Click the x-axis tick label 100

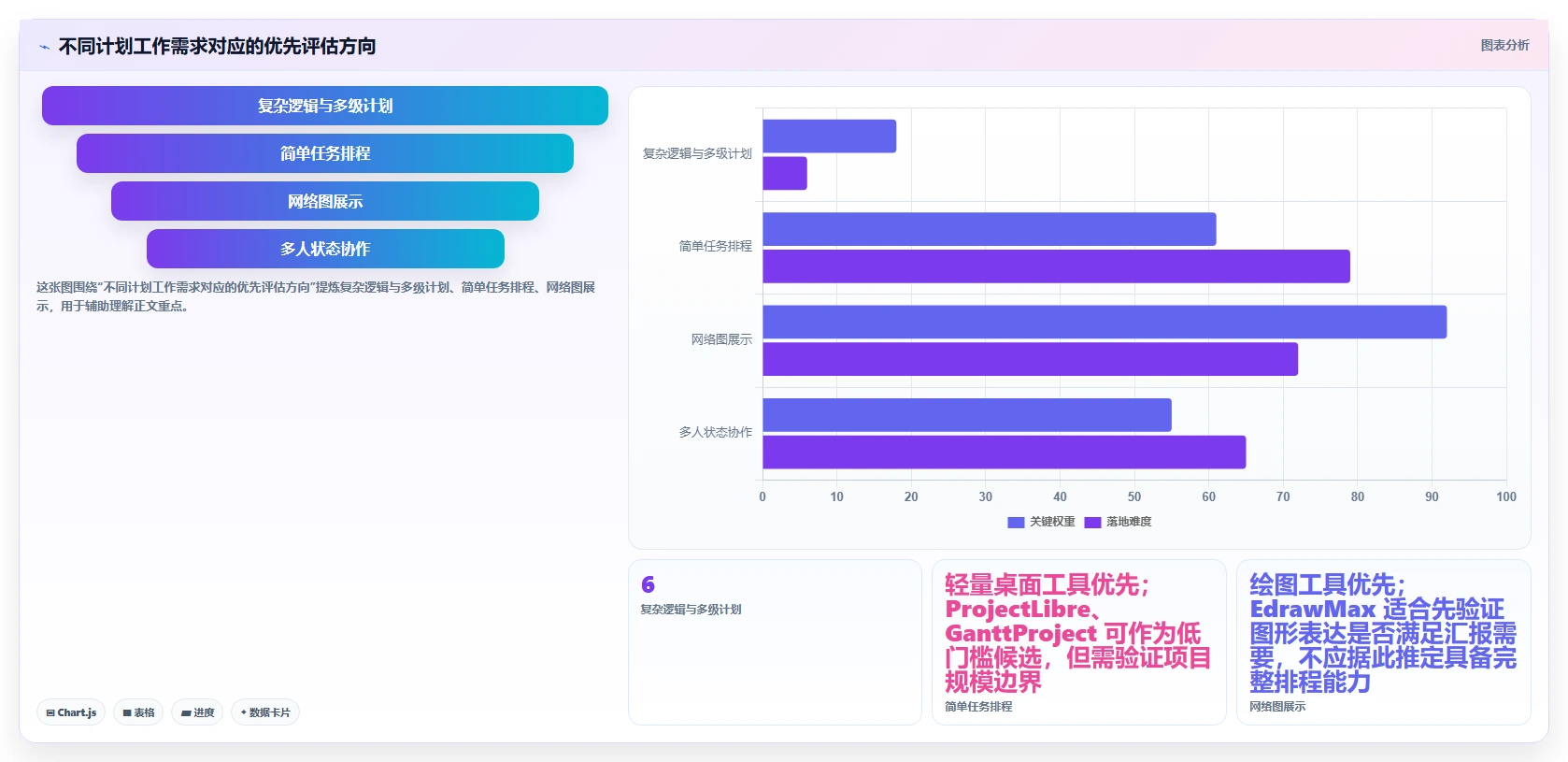click(x=1505, y=496)
